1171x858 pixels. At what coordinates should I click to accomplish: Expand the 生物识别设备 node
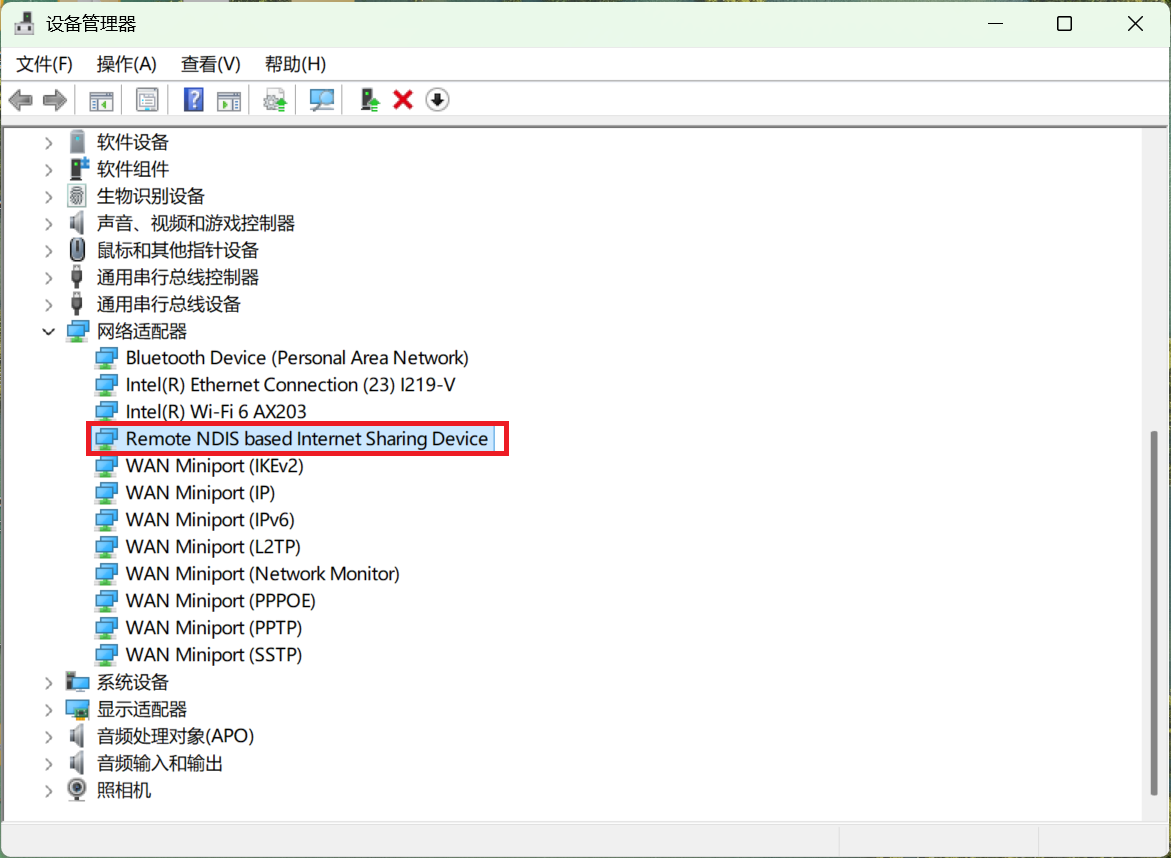(x=49, y=196)
